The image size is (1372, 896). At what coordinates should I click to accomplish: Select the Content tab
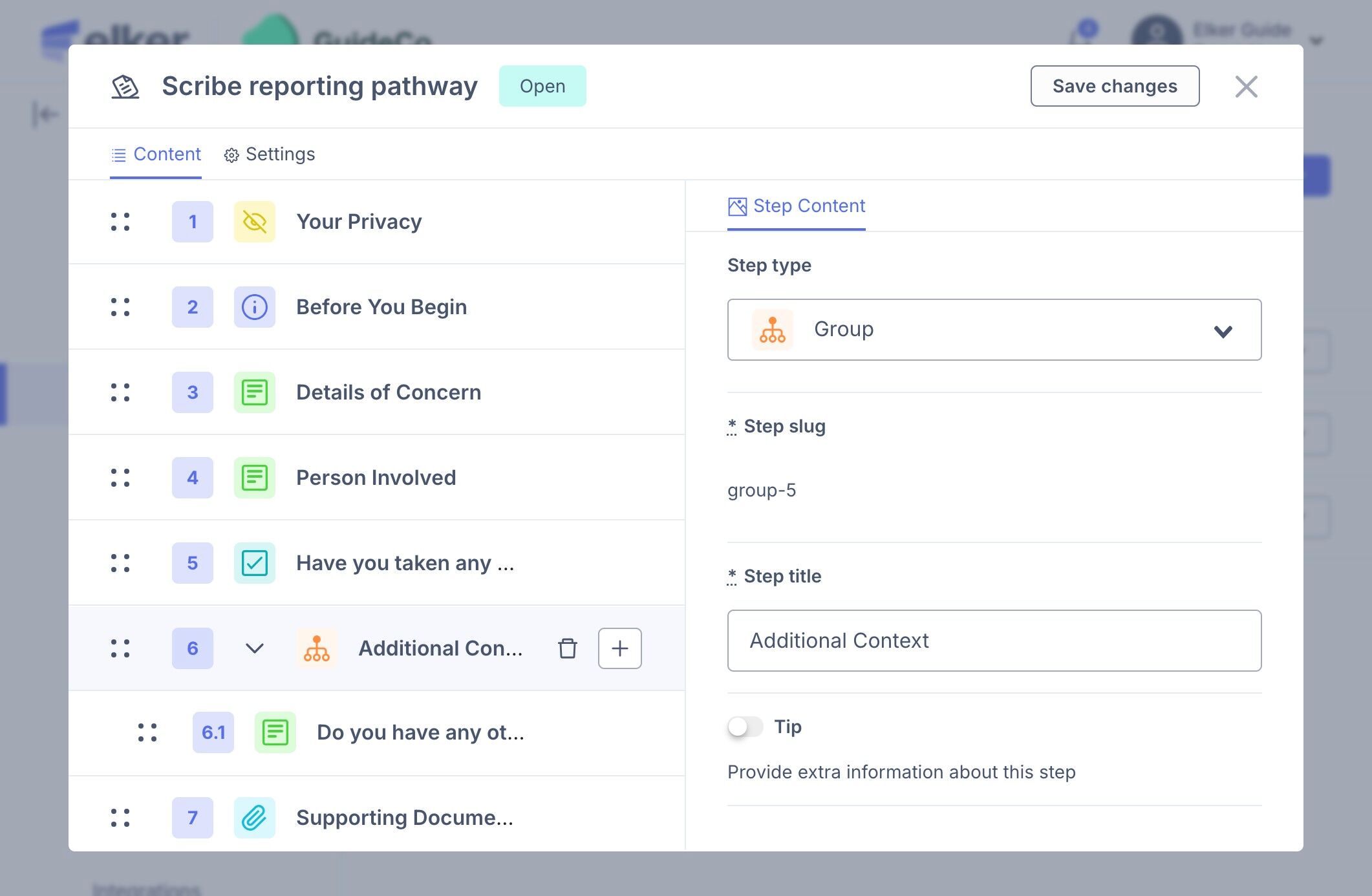(x=156, y=155)
